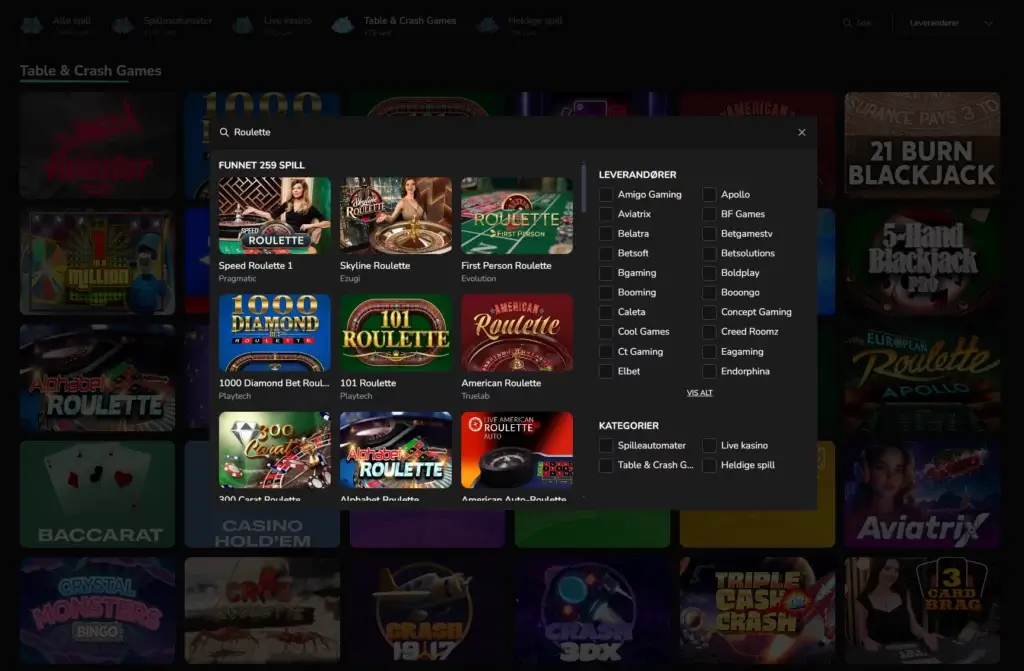Check the Aviatrix provider box
The height and width of the screenshot is (671, 1024).
(x=606, y=214)
